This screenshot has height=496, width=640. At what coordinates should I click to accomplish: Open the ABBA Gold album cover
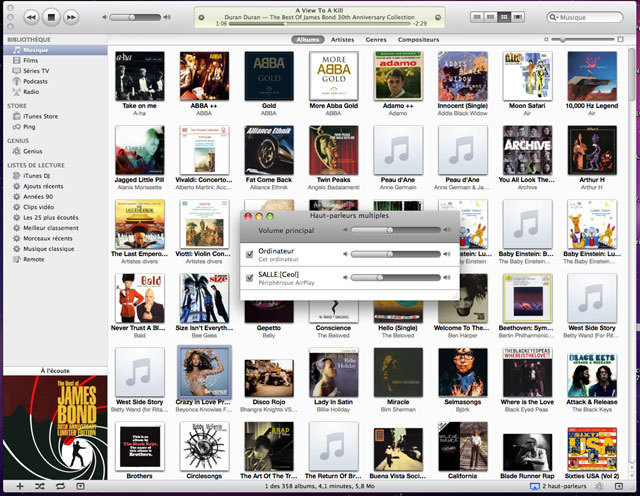coord(269,76)
